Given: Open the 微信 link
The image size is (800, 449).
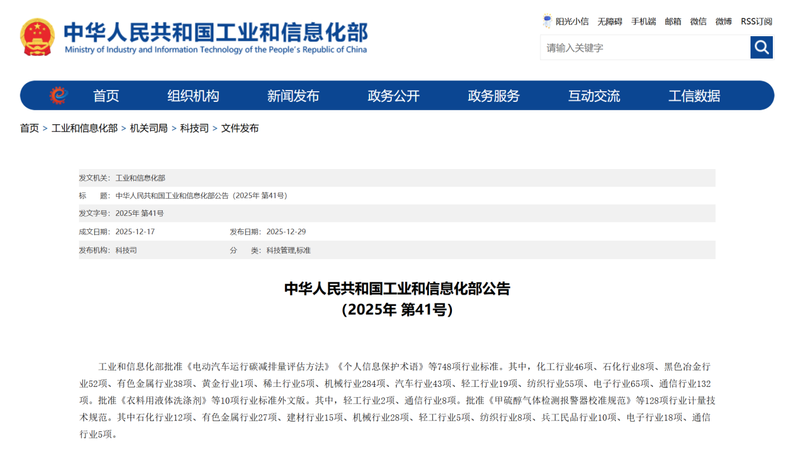Looking at the screenshot, I should coord(698,21).
